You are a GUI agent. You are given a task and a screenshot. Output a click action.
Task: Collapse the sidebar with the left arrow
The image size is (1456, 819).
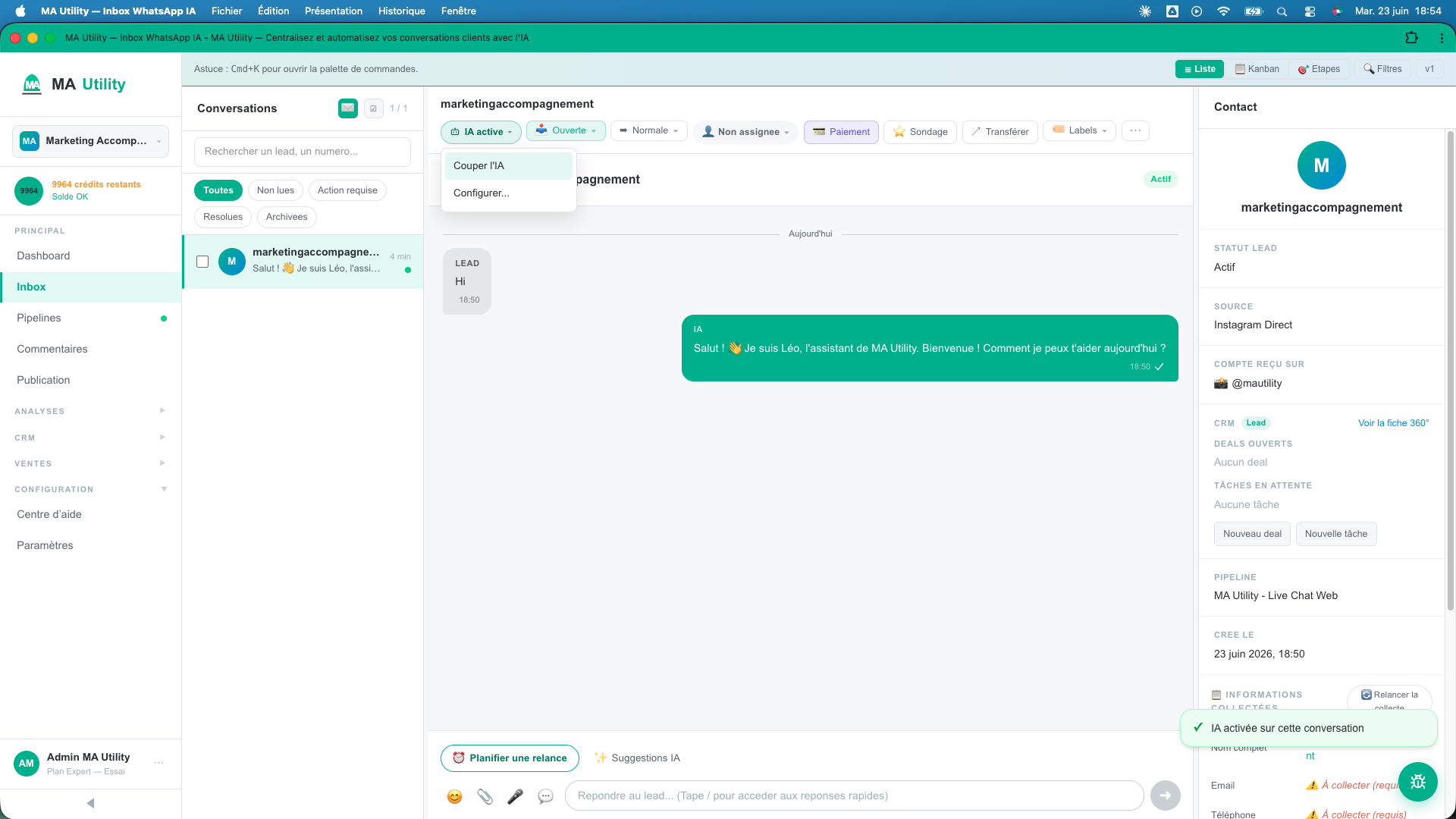point(90,803)
